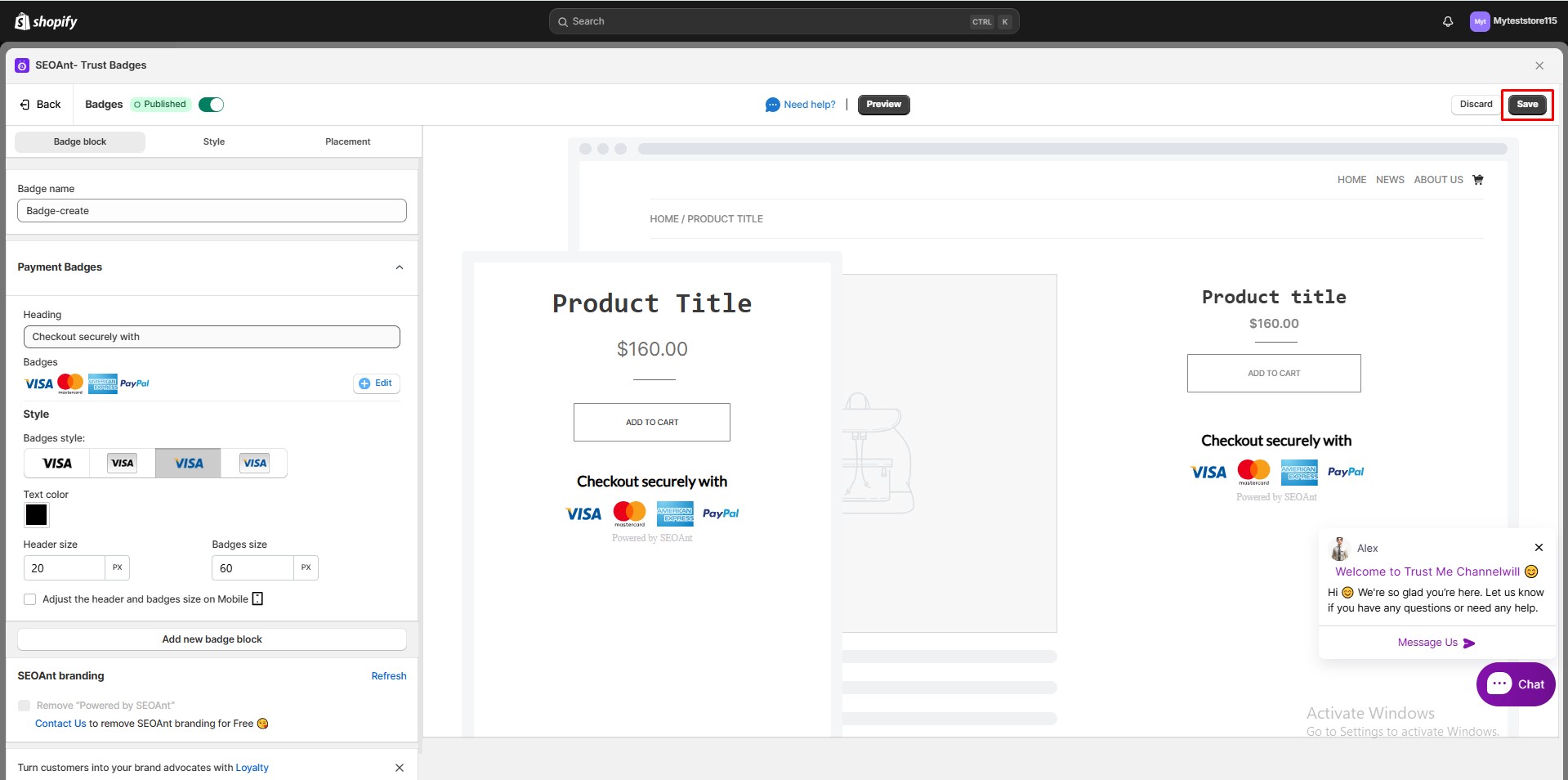Select the plain Visa badge style
Viewport: 1568px width, 780px height.
[x=56, y=464]
